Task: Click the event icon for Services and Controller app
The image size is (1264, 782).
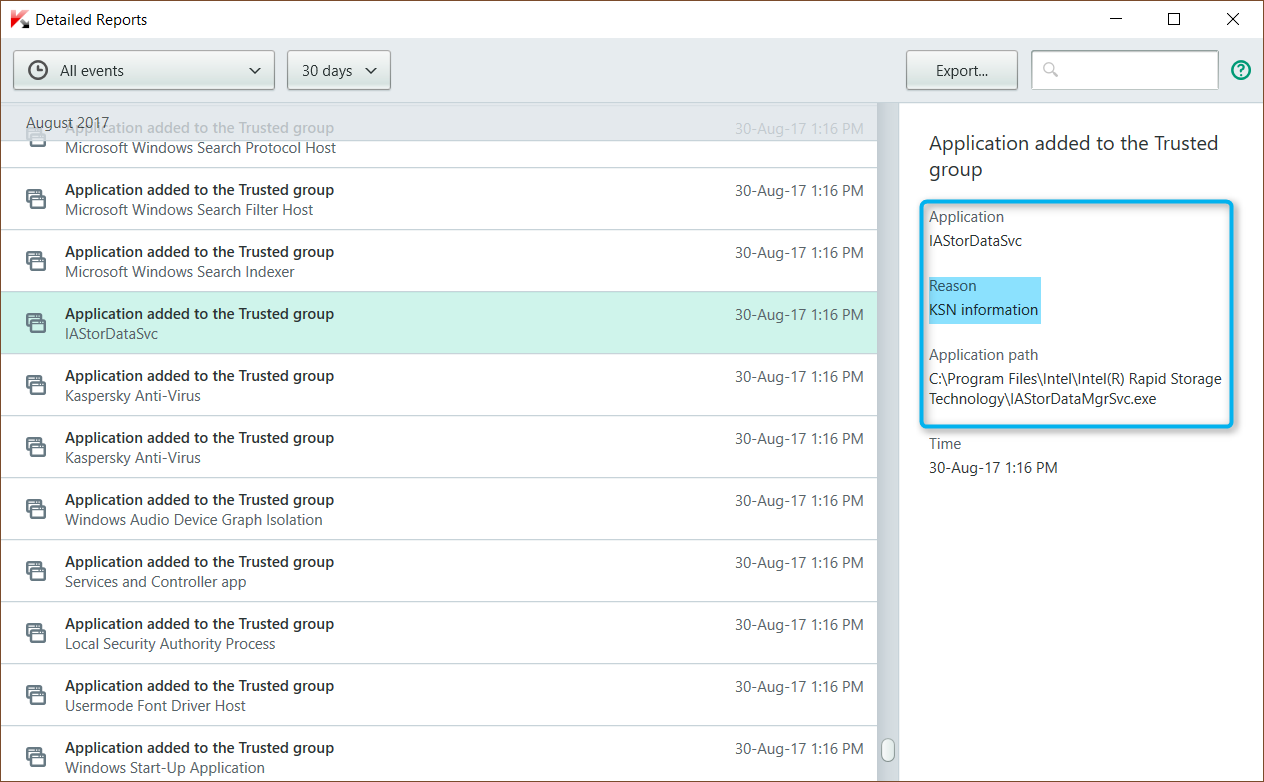Action: point(36,571)
